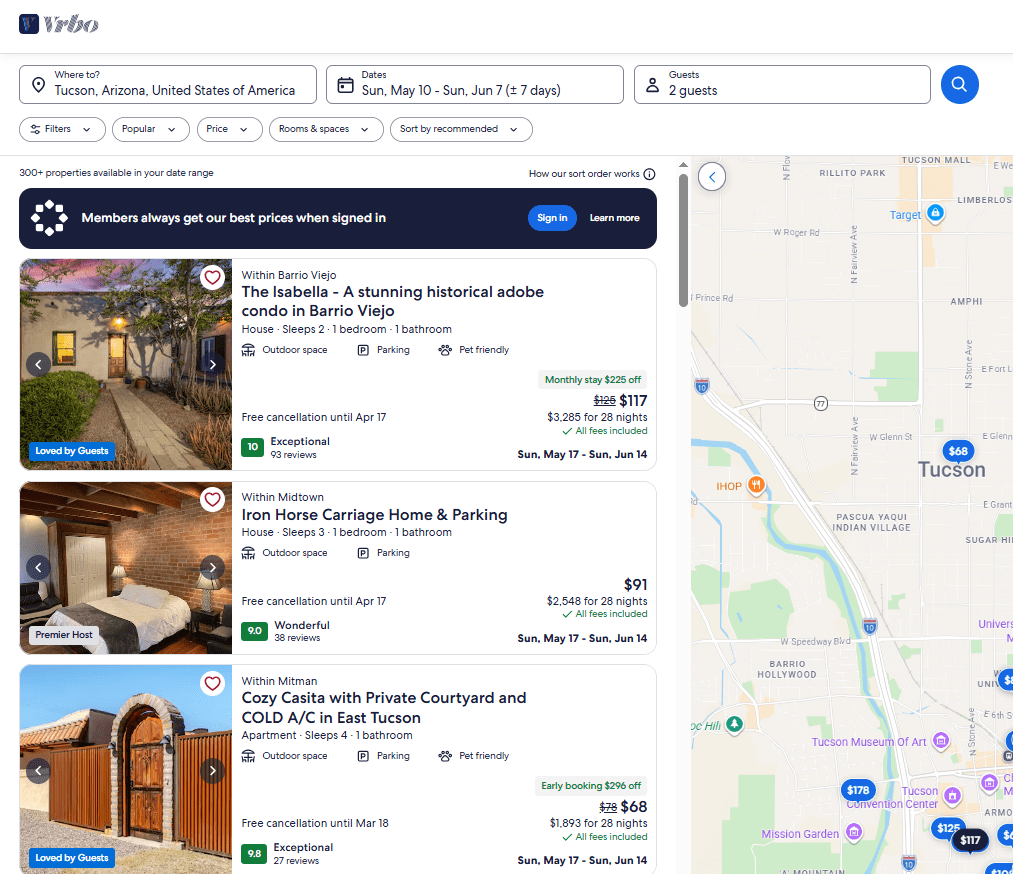Click the Where to destination field
Screen dimensions: 1013x874
[x=168, y=84]
